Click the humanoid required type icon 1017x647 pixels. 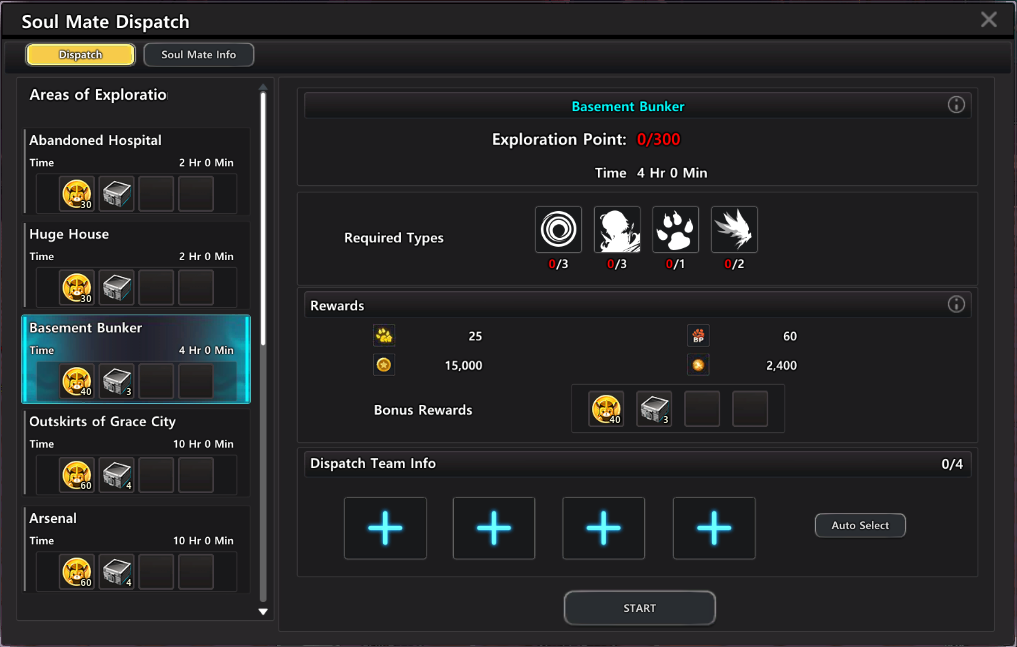click(x=617, y=229)
